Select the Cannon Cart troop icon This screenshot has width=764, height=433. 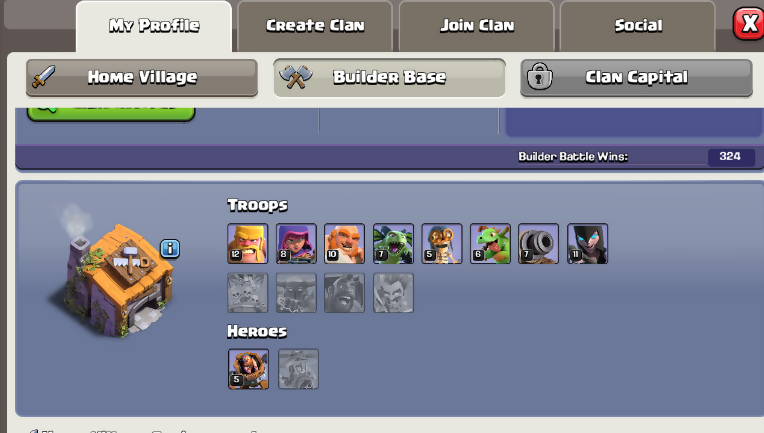(x=538, y=244)
